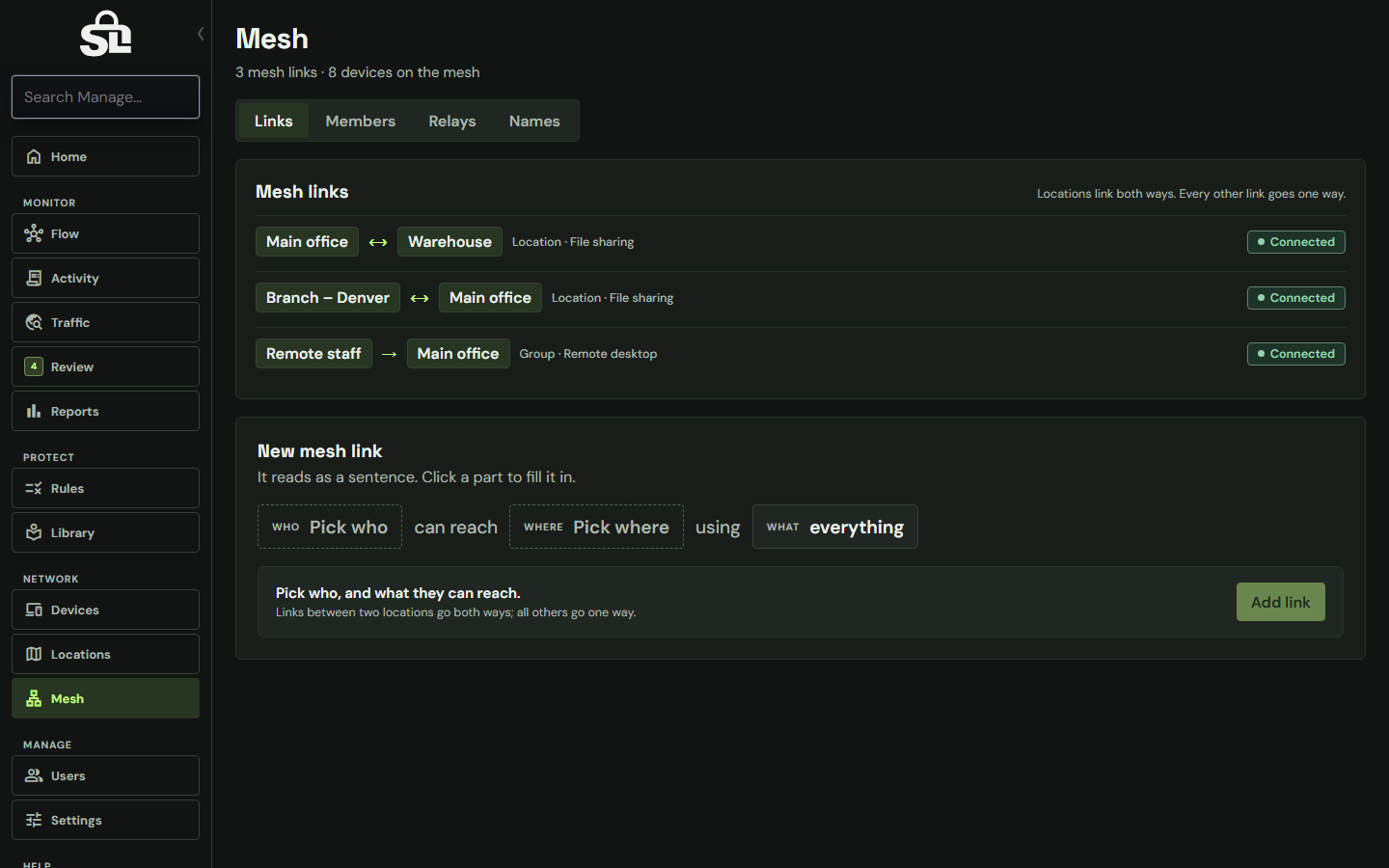Screen dimensions: 1389x868
Task: Click "3 mesh links · 8 devices" summary text
Action: click(358, 72)
